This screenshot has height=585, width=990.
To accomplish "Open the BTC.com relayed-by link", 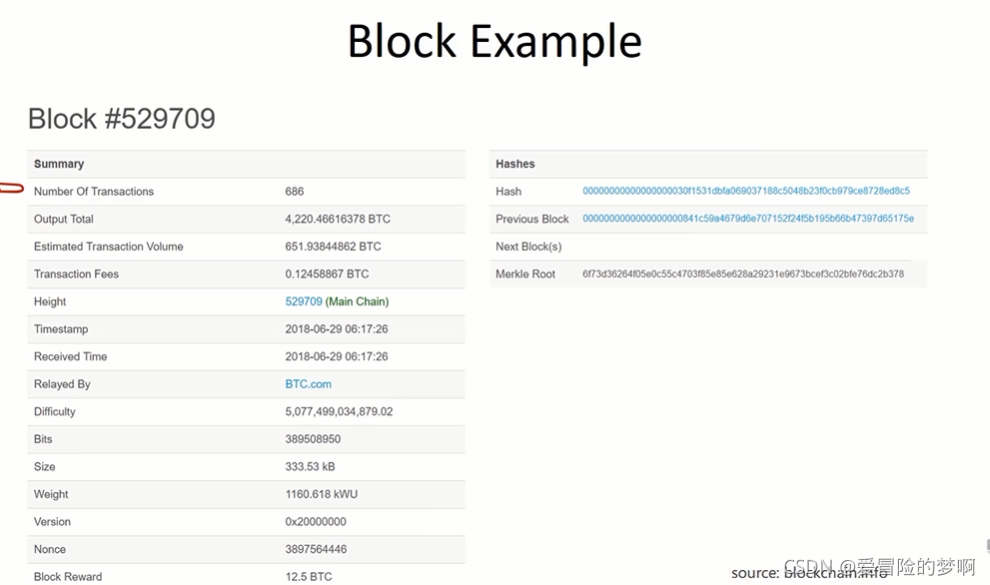I will (x=308, y=384).
